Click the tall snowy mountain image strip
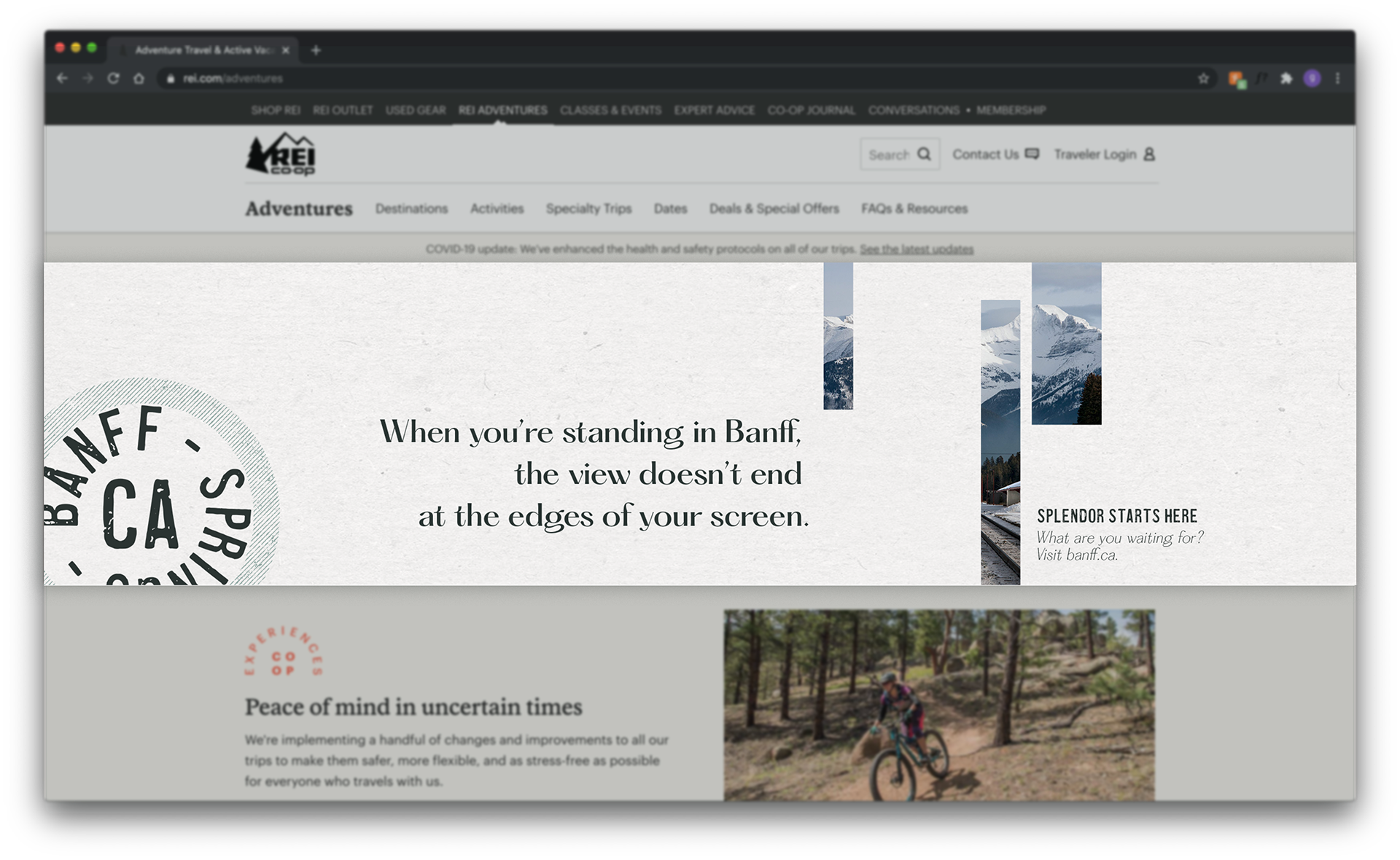This screenshot has width=1400, height=860. [x=1000, y=442]
